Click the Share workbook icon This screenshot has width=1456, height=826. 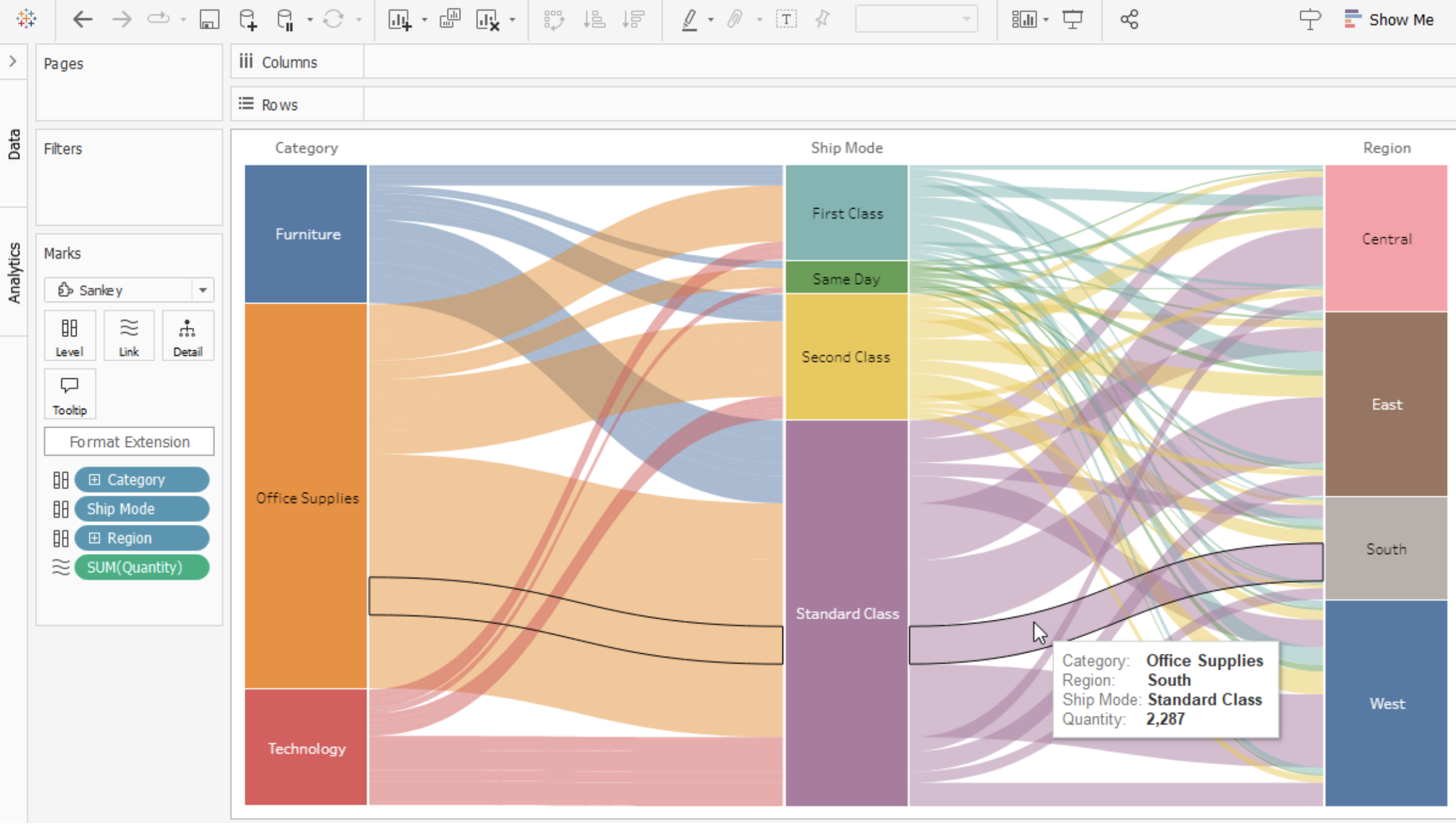coord(1129,19)
